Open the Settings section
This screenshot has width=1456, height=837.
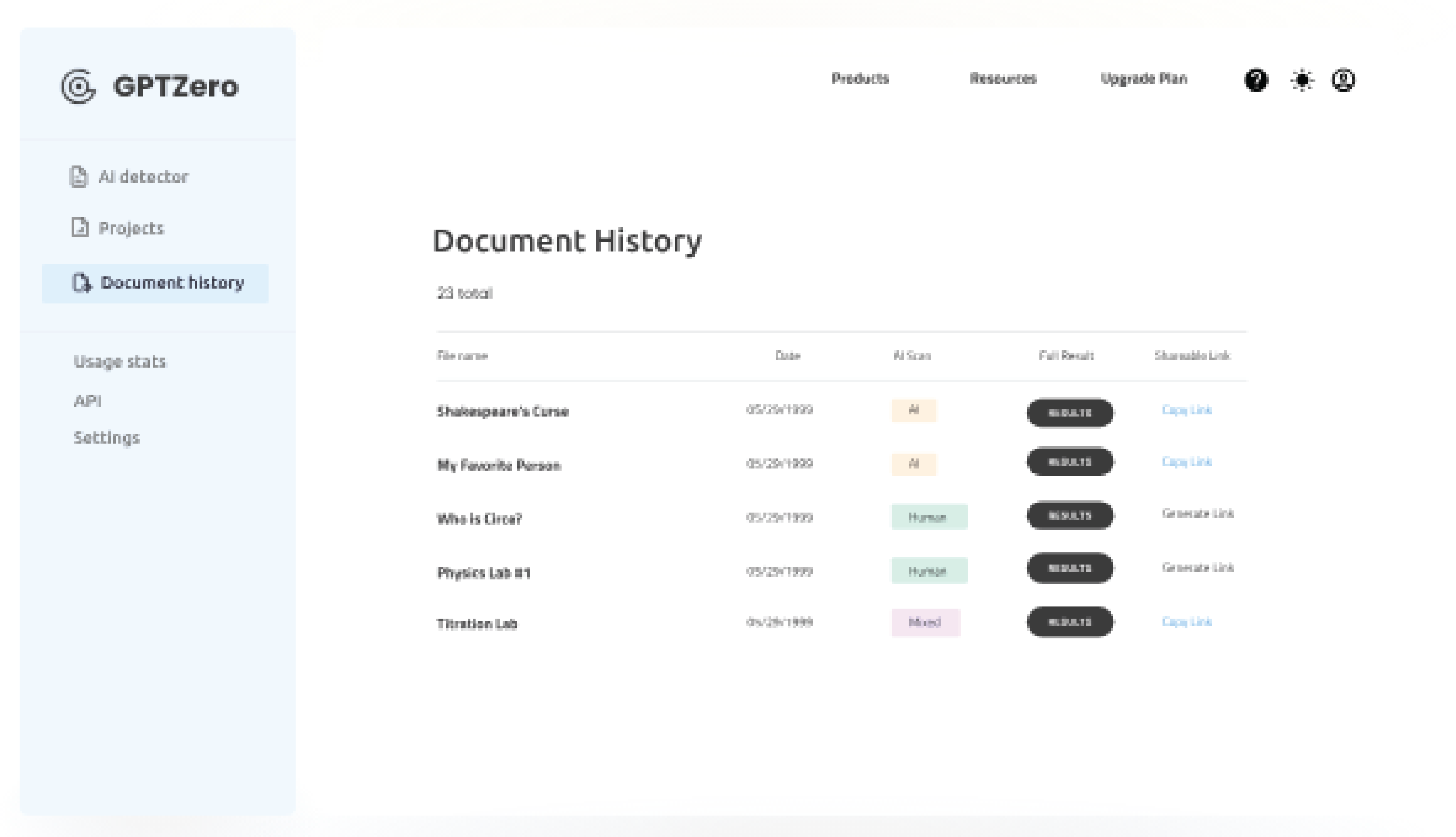click(107, 437)
